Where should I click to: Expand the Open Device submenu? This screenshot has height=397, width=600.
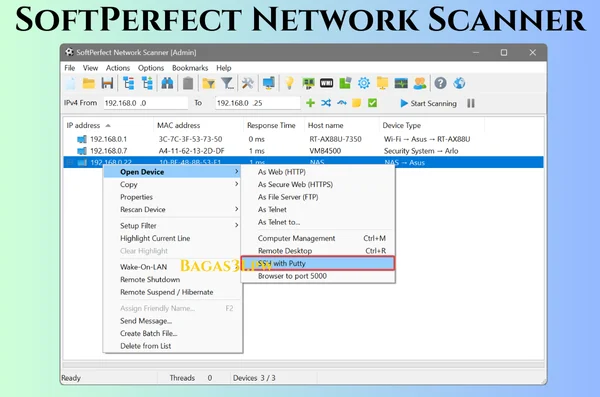172,172
